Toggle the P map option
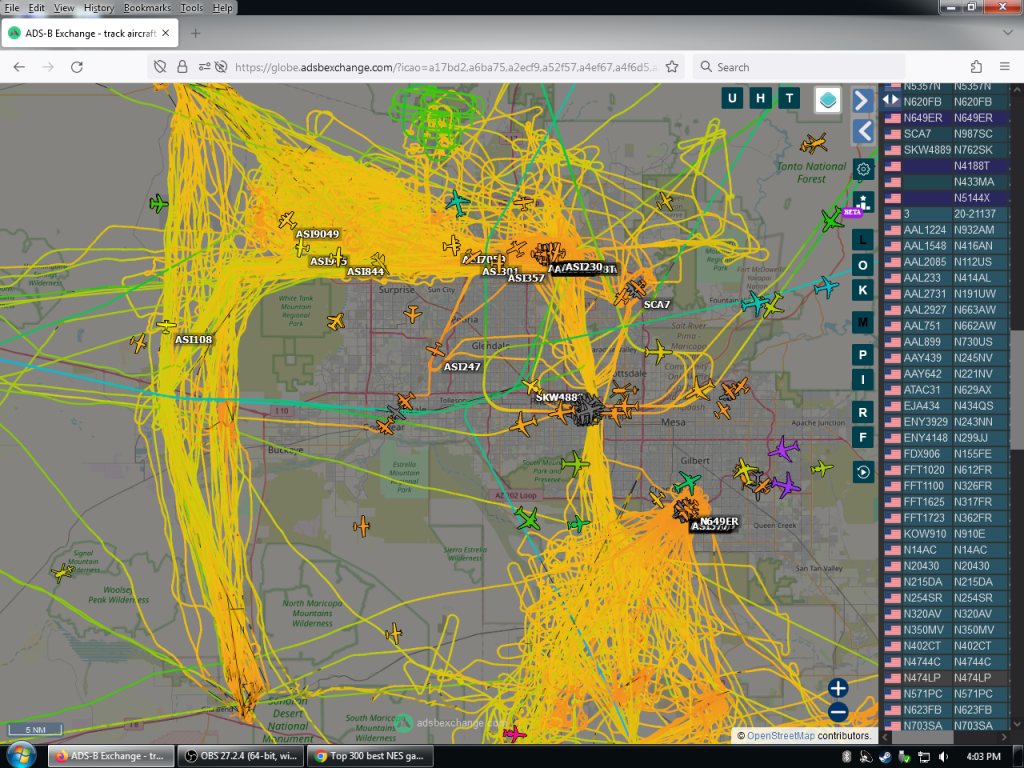This screenshot has height=768, width=1024. (863, 355)
